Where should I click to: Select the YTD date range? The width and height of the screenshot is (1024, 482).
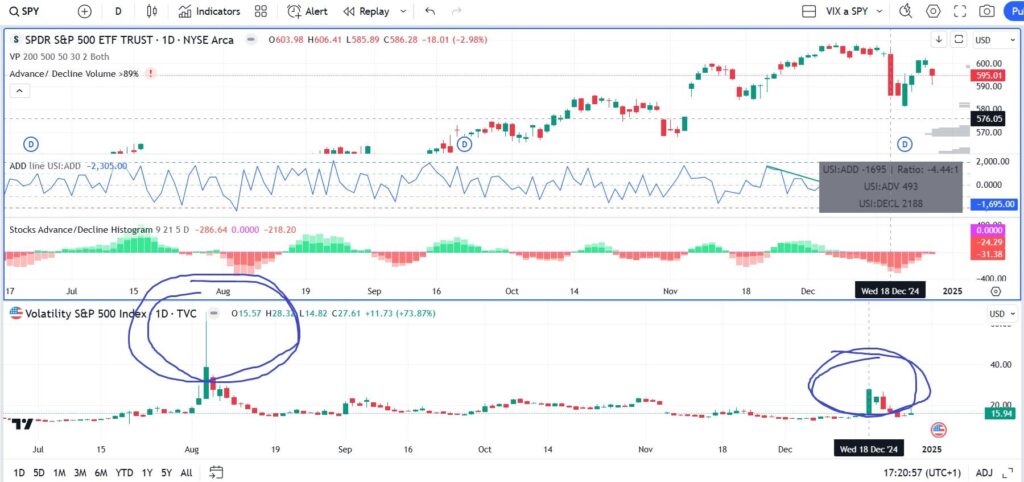click(x=124, y=472)
